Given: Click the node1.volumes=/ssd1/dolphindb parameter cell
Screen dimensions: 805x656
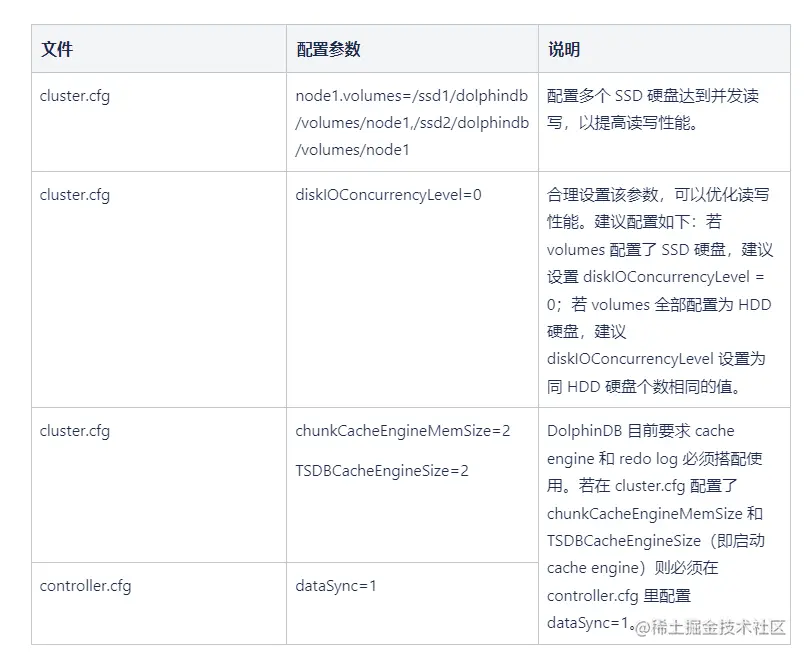Looking at the screenshot, I should click(412, 122).
